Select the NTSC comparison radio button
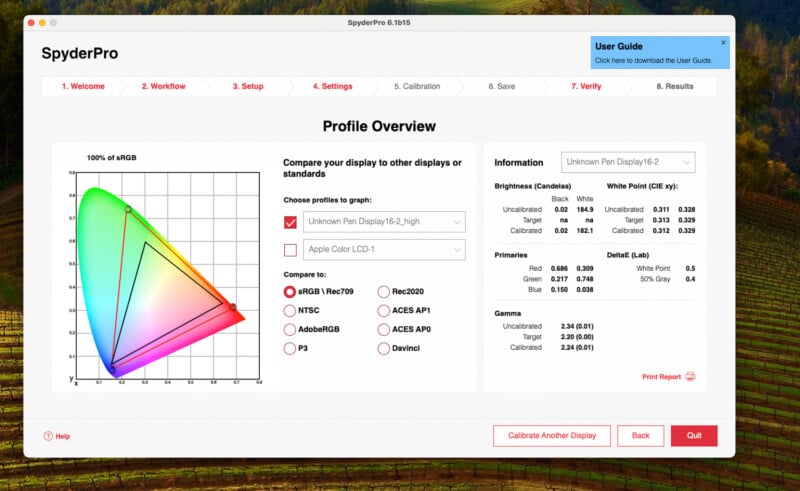This screenshot has width=800, height=491. pos(289,310)
